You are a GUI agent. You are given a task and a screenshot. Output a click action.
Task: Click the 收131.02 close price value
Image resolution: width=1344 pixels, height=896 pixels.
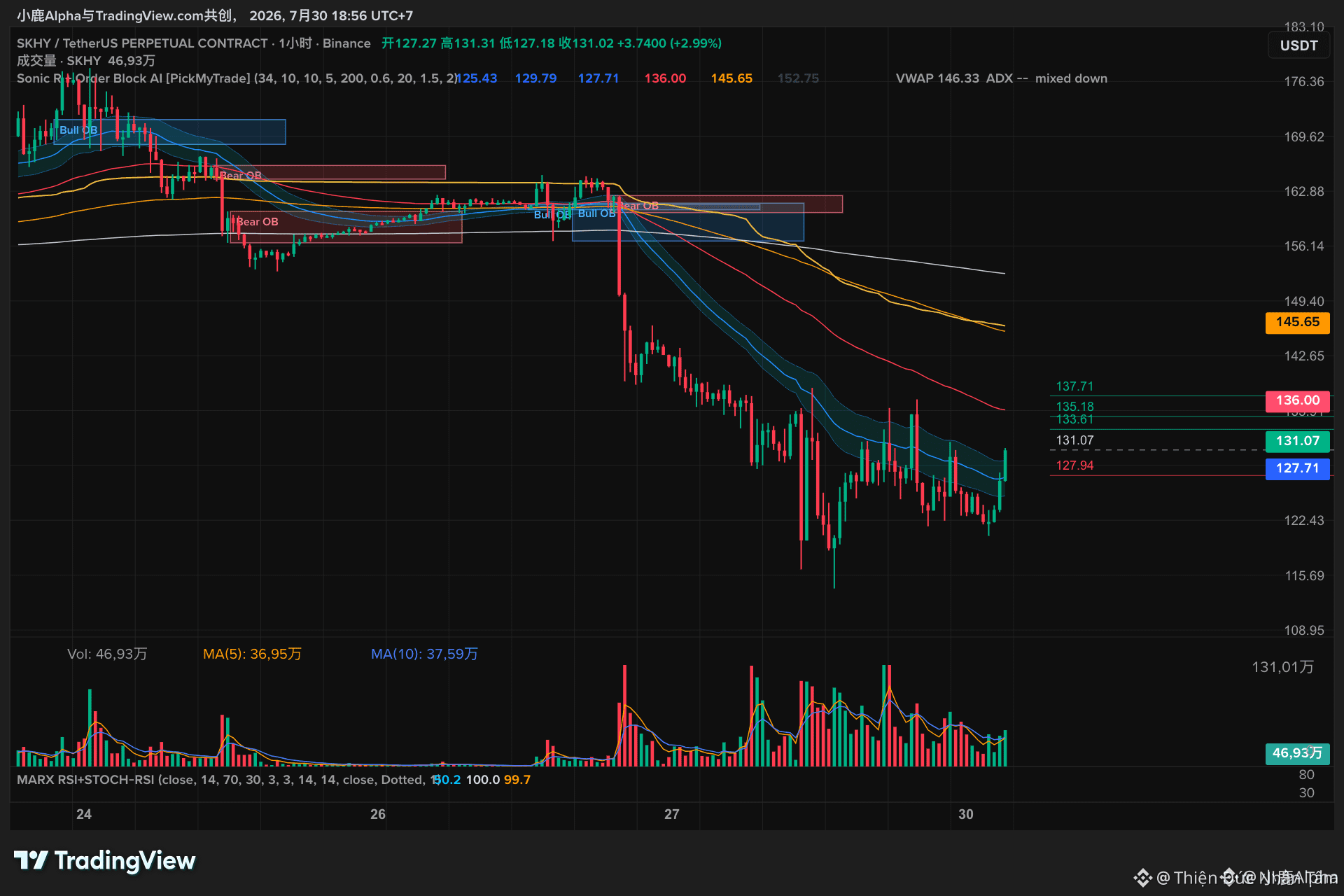pos(586,43)
